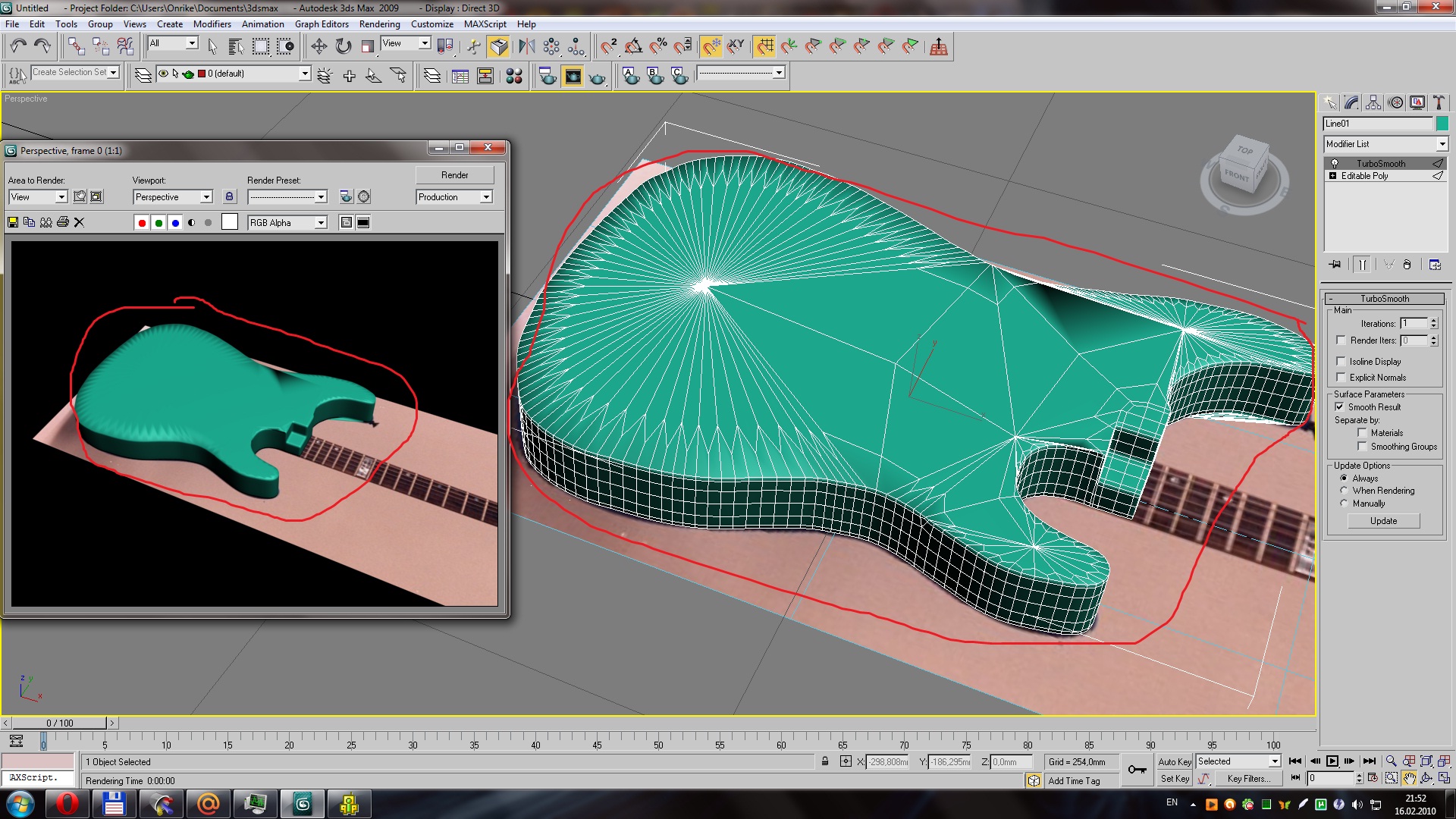This screenshot has height=819, width=1456.
Task: Open the Modifiers menu
Action: coord(212,24)
